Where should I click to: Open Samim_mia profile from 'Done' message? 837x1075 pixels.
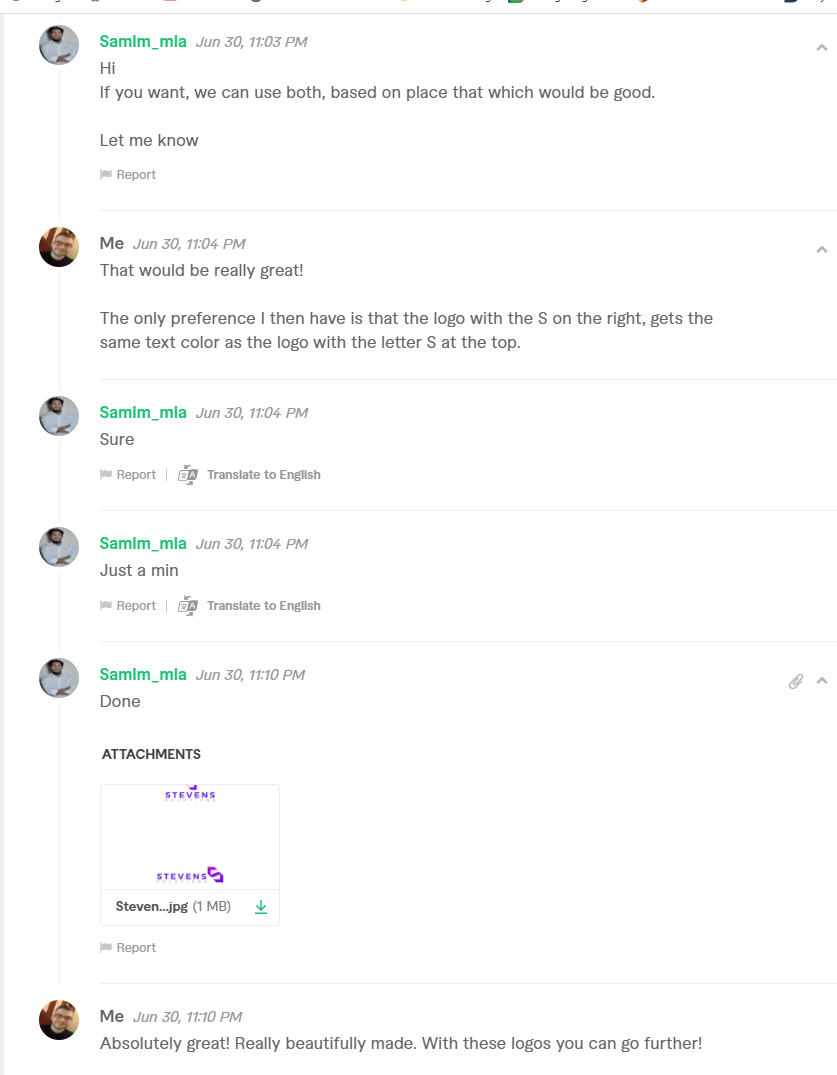click(143, 674)
